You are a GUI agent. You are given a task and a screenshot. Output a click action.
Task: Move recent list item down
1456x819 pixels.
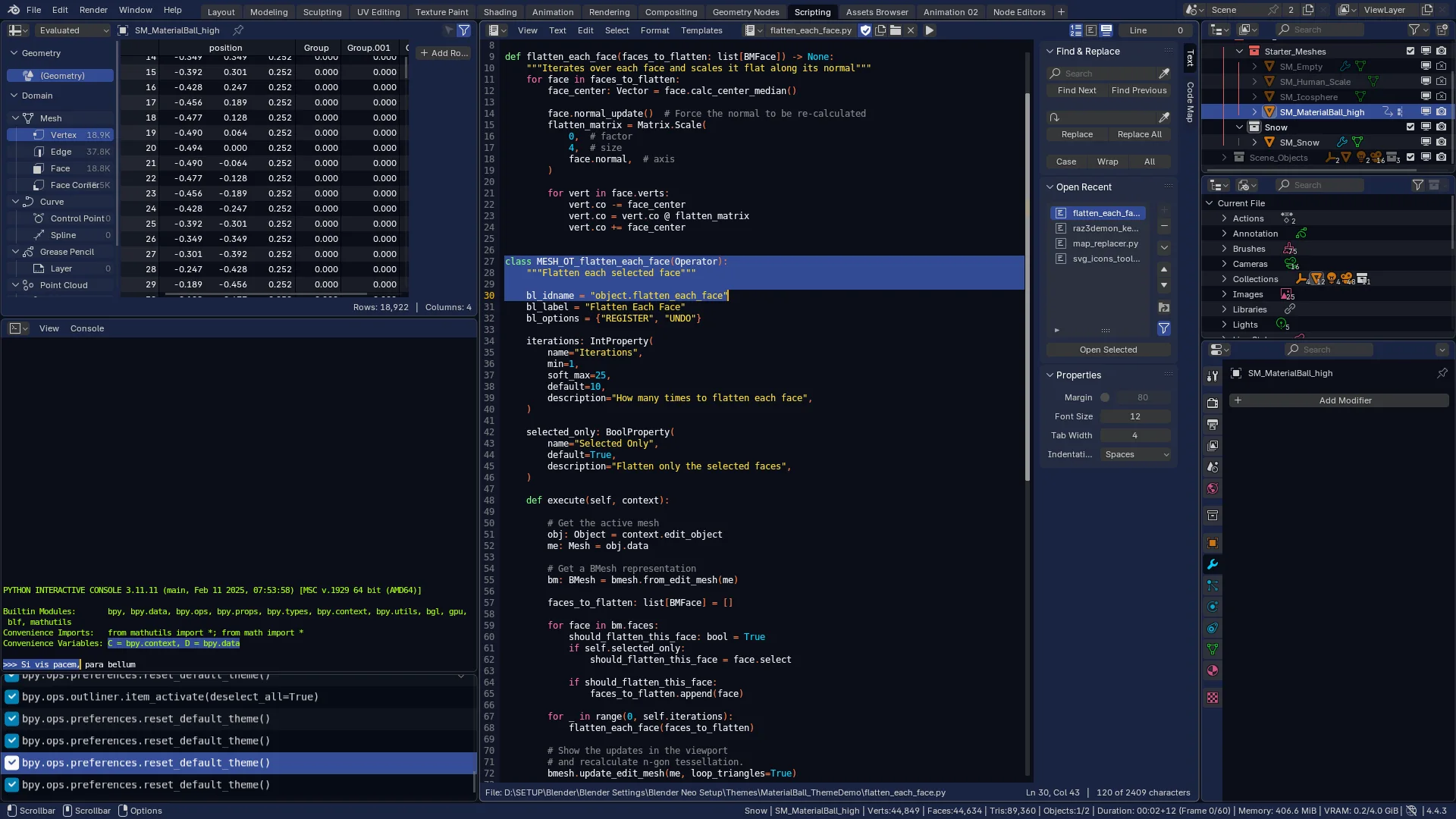point(1164,286)
